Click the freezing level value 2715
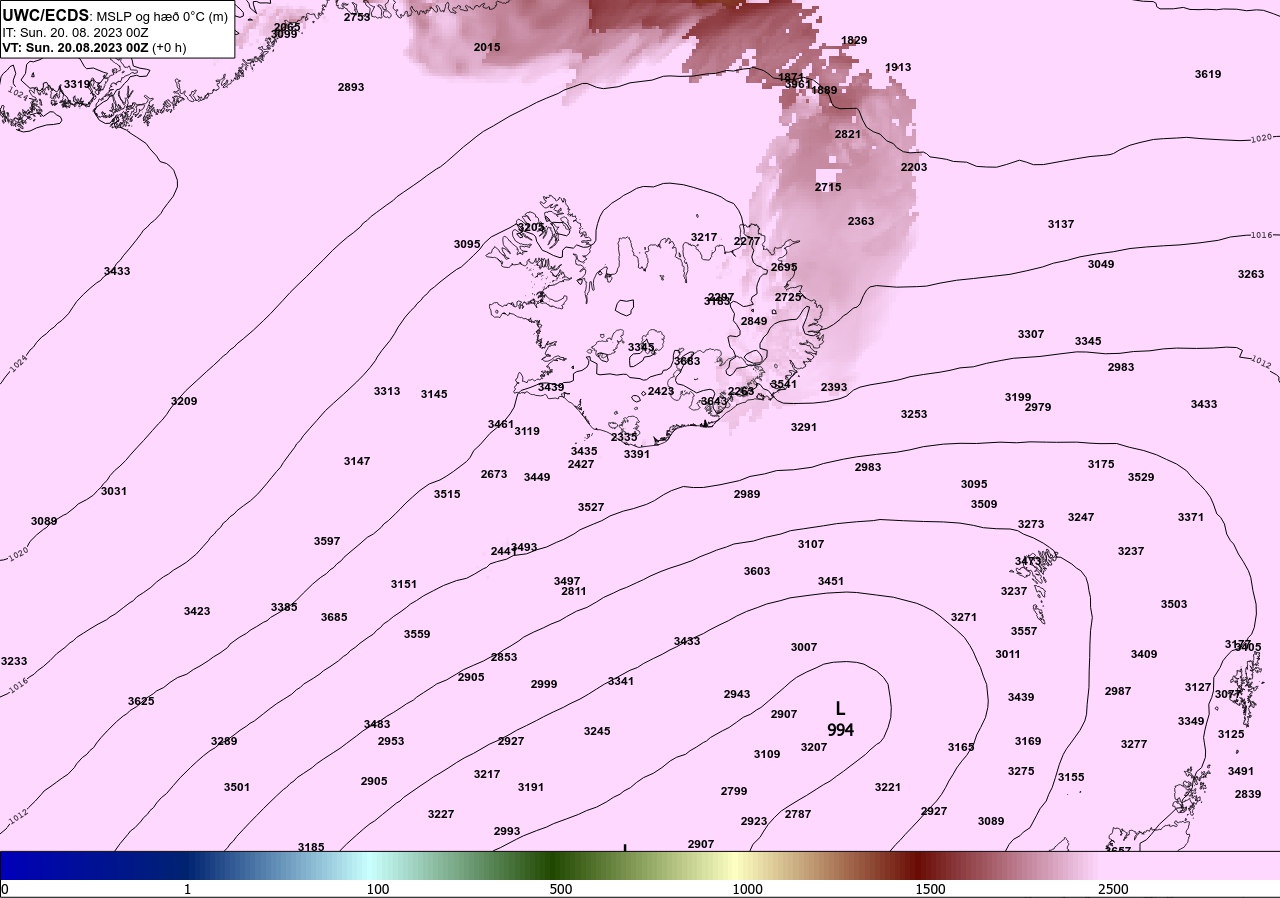This screenshot has height=898, width=1280. coord(828,187)
